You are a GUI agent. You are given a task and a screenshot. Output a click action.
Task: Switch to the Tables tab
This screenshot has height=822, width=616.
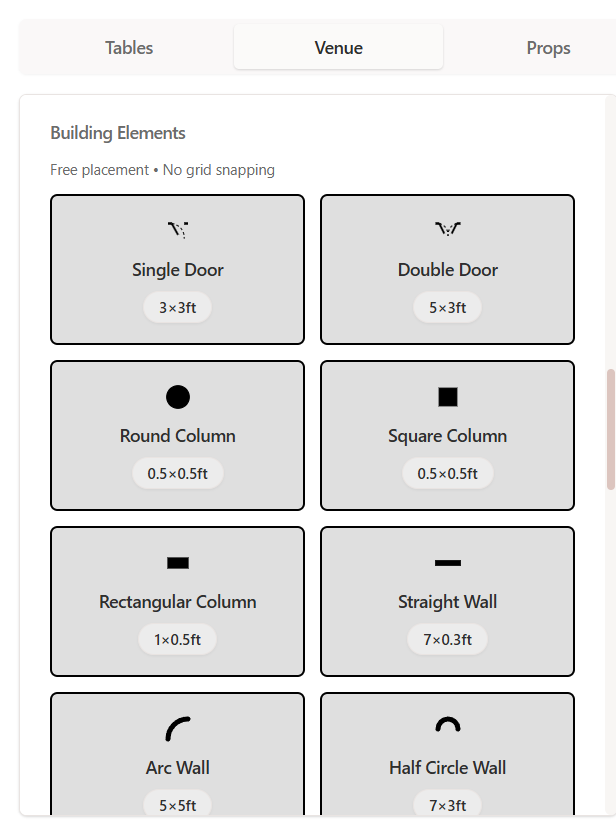click(x=129, y=48)
